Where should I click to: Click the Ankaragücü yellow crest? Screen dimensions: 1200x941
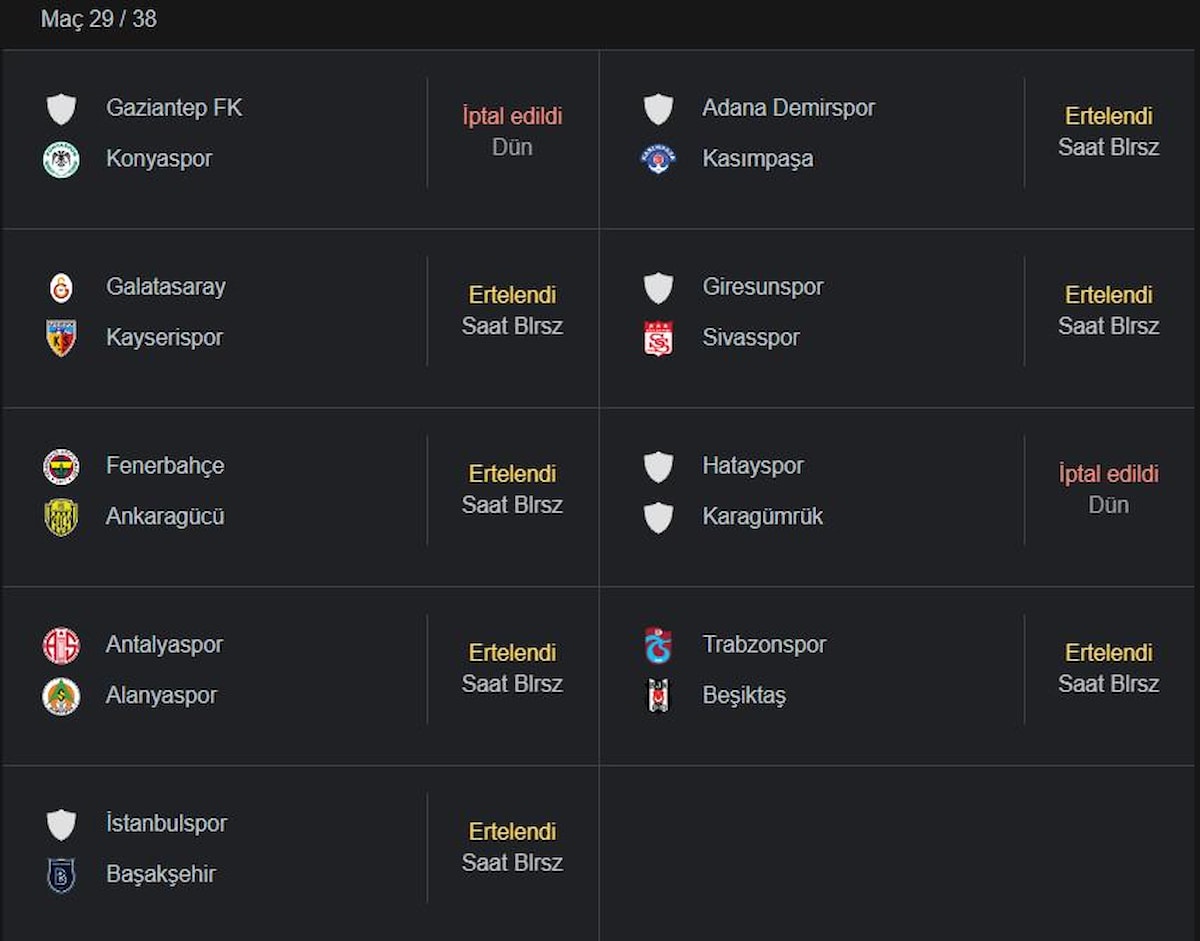point(61,517)
